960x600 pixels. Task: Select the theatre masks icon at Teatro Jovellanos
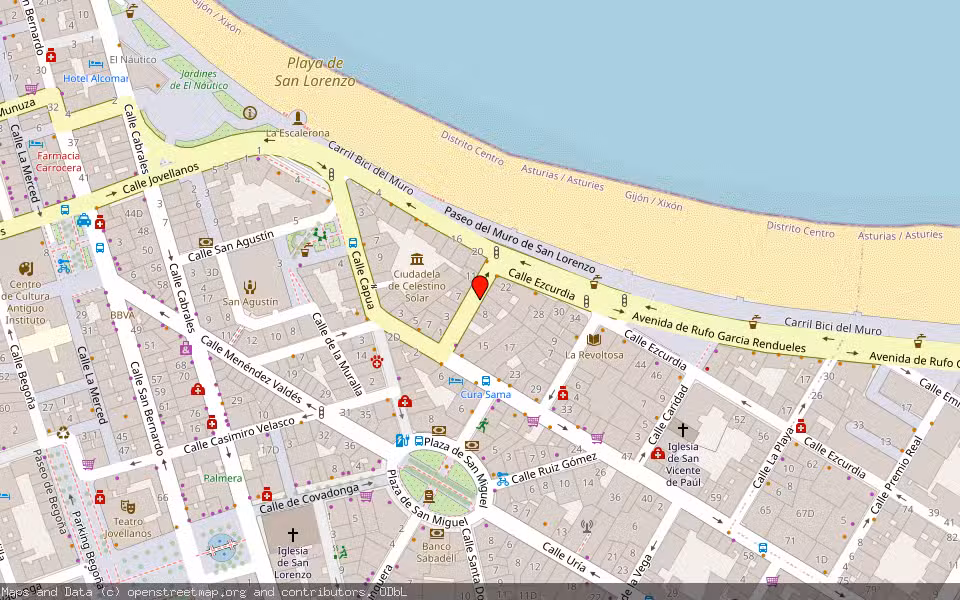(x=128, y=507)
